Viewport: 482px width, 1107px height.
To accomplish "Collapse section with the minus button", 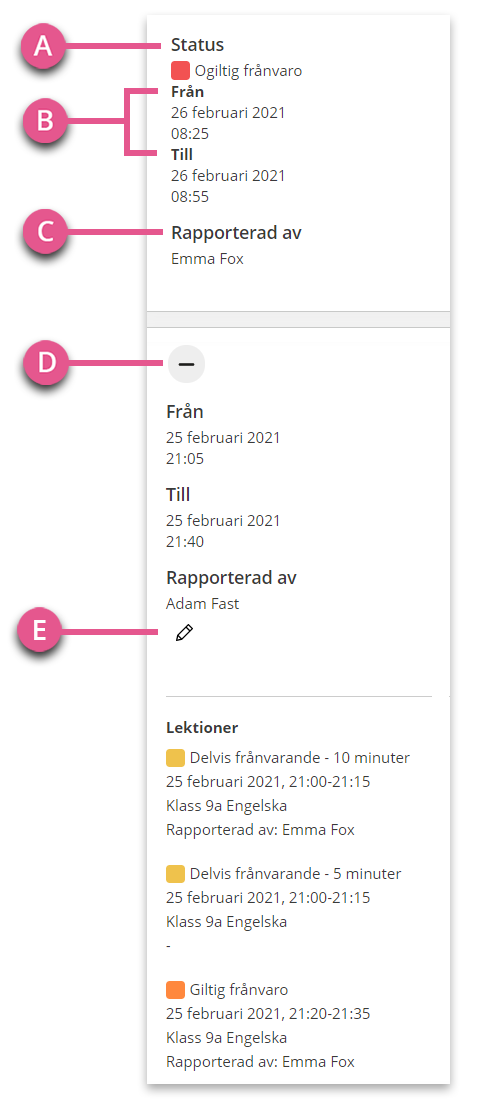I will coord(186,364).
